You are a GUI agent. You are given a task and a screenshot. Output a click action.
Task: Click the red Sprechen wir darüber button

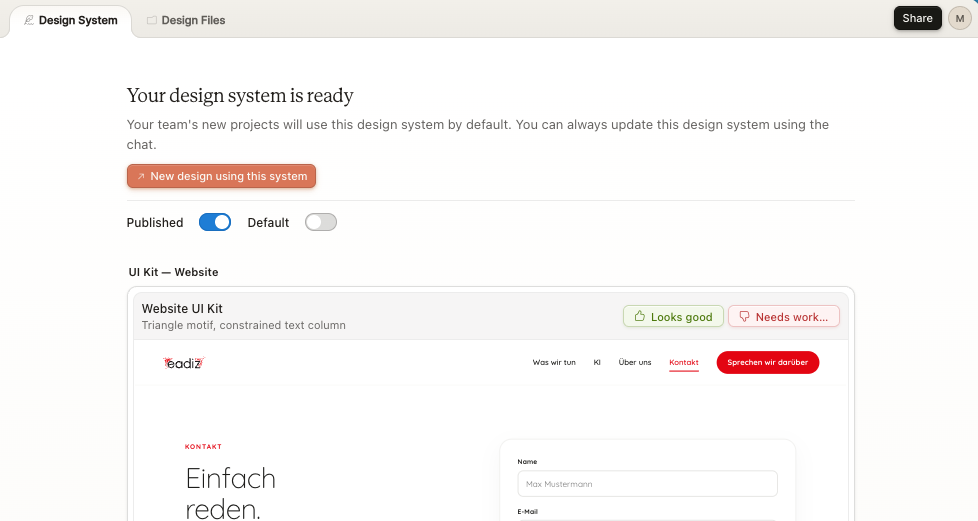point(767,362)
